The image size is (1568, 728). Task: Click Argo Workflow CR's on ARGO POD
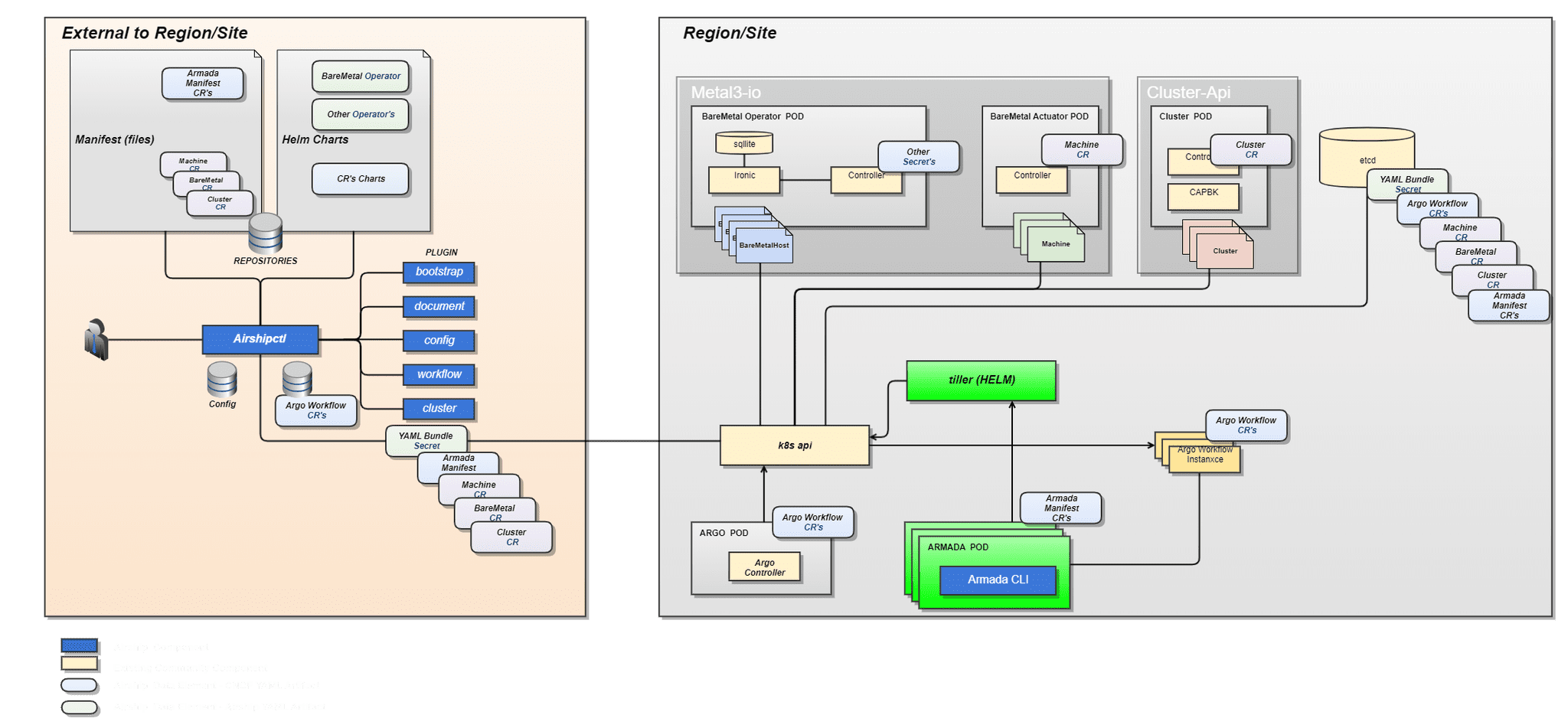pos(813,522)
